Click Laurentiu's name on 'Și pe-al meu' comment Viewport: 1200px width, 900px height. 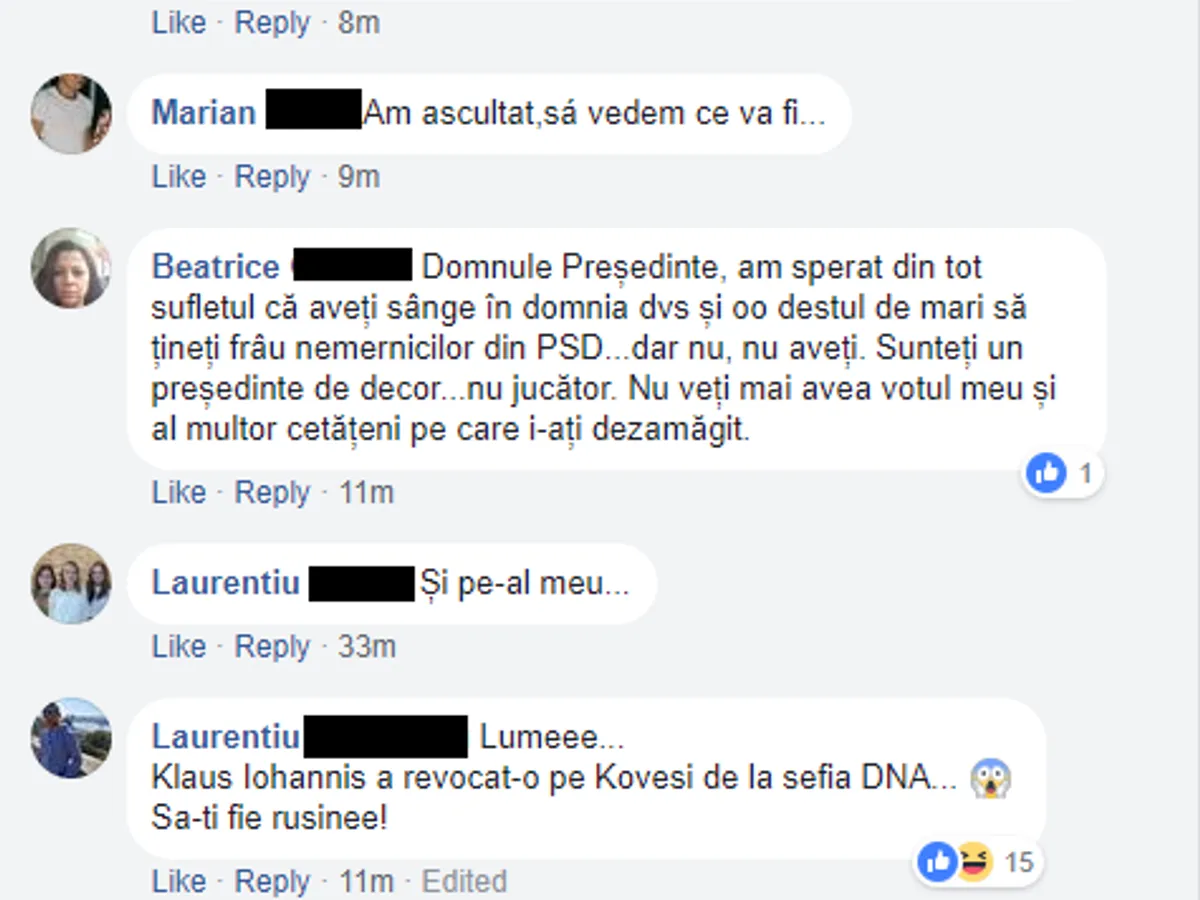click(x=225, y=583)
